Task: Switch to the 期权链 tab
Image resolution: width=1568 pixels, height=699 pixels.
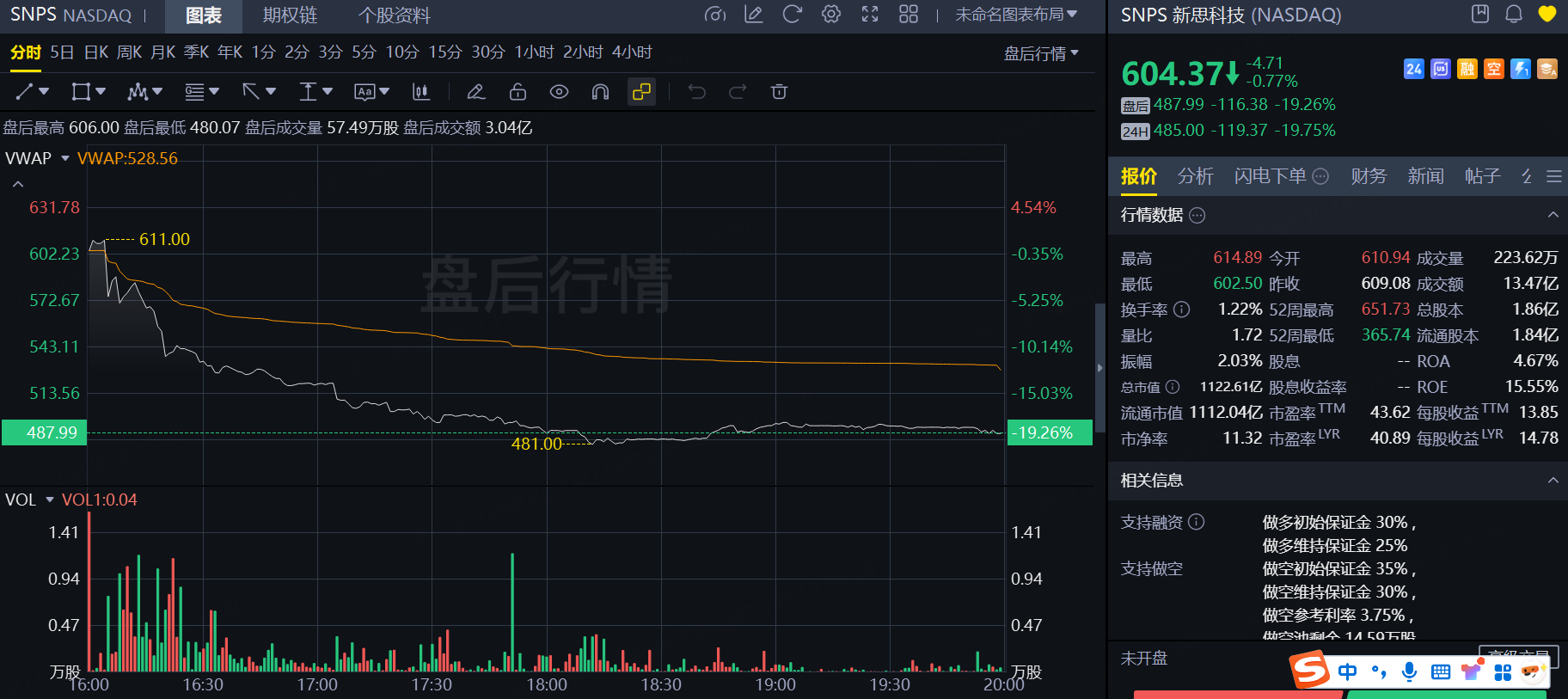Action: click(290, 15)
